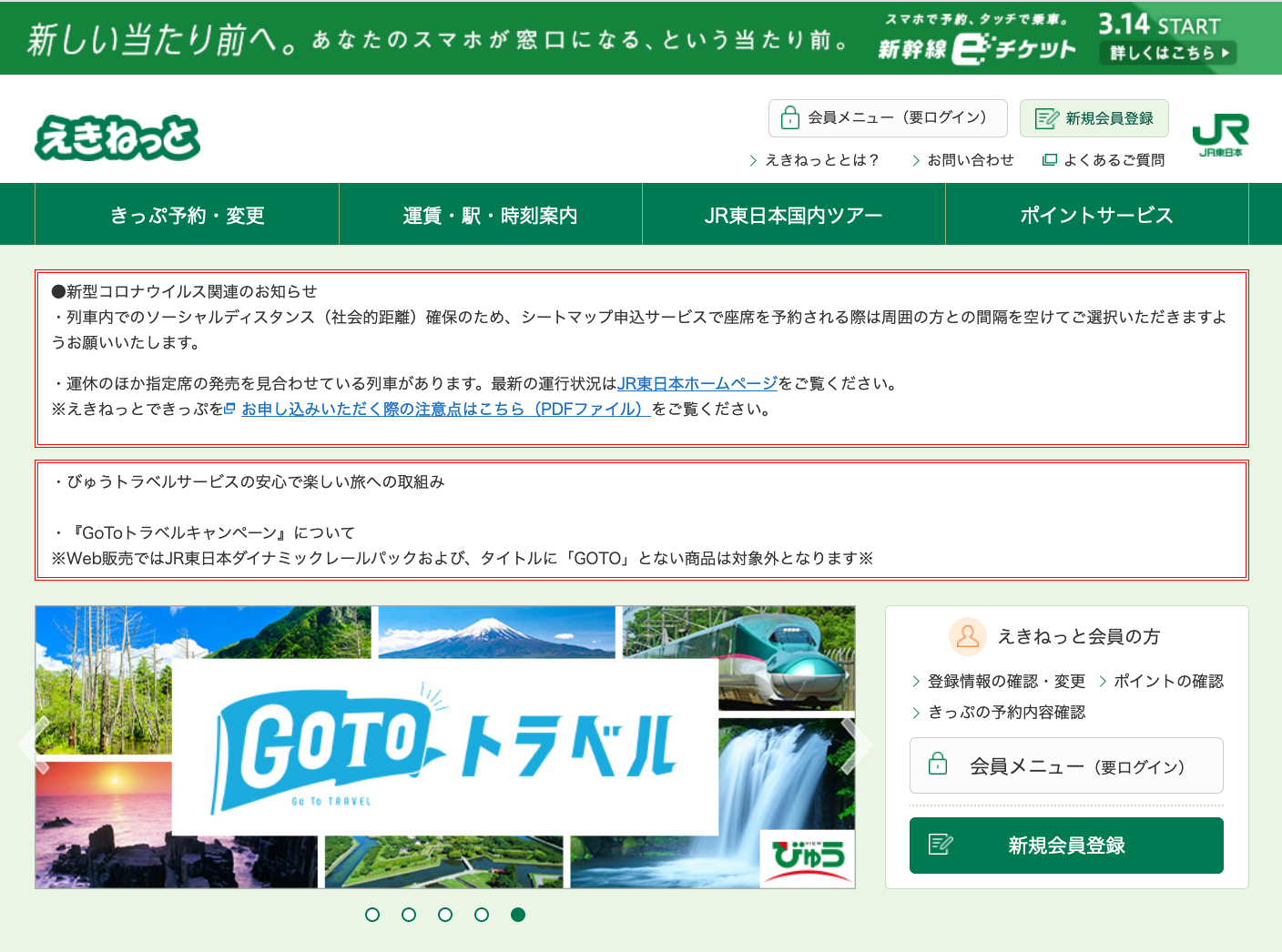Select the first carousel indicator dot
Image resolution: width=1282 pixels, height=952 pixels.
click(x=372, y=915)
